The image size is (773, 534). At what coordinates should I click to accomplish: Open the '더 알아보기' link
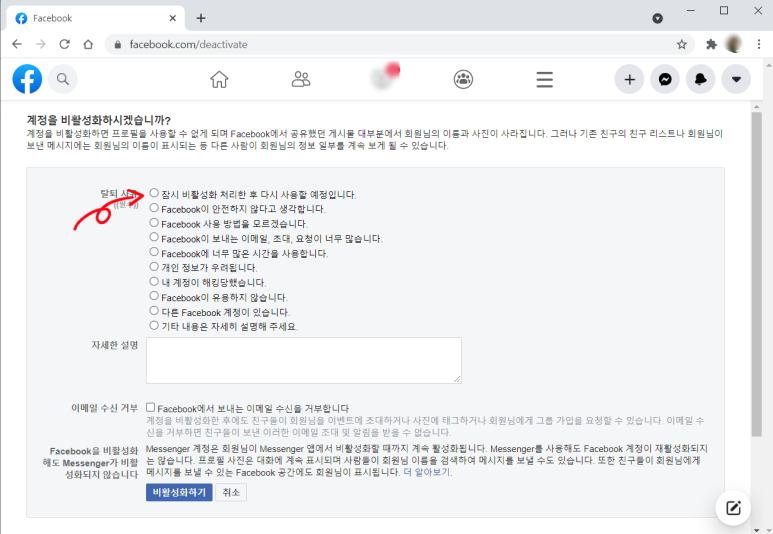[427, 472]
